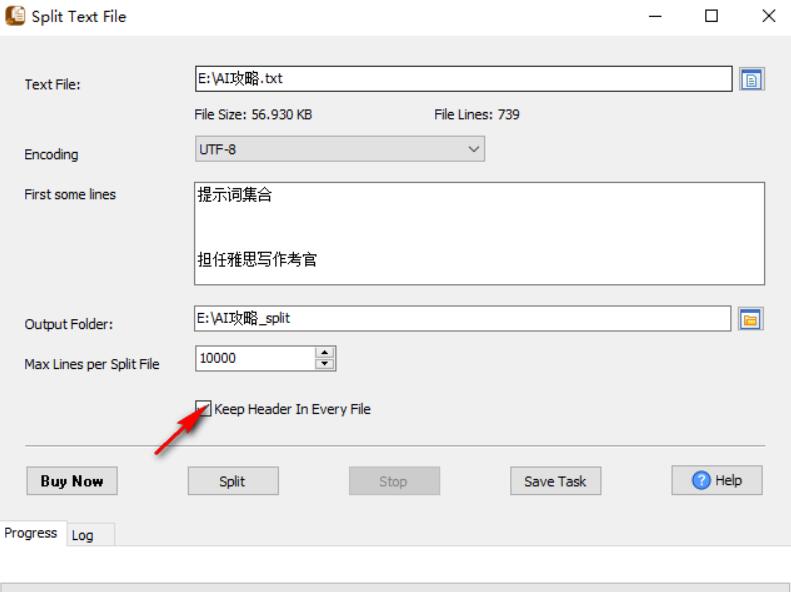Decrease max lines with down arrow
Image resolution: width=791 pixels, height=592 pixels.
pos(324,364)
